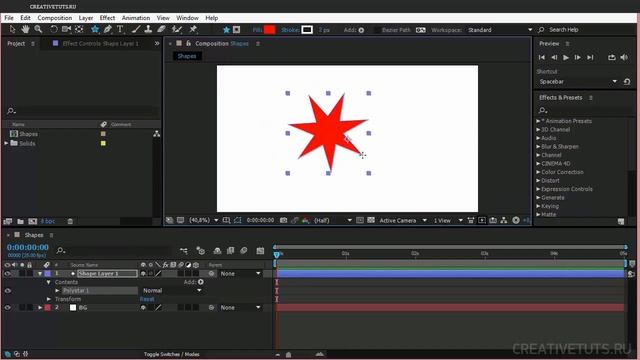Expand the BG layer properties
The image size is (640, 360).
40,307
